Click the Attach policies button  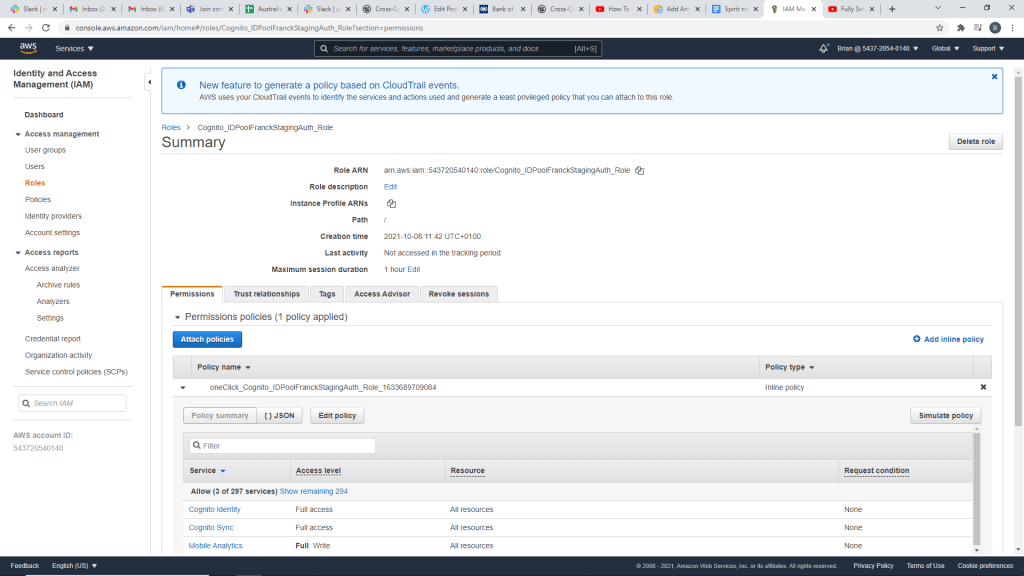207,339
